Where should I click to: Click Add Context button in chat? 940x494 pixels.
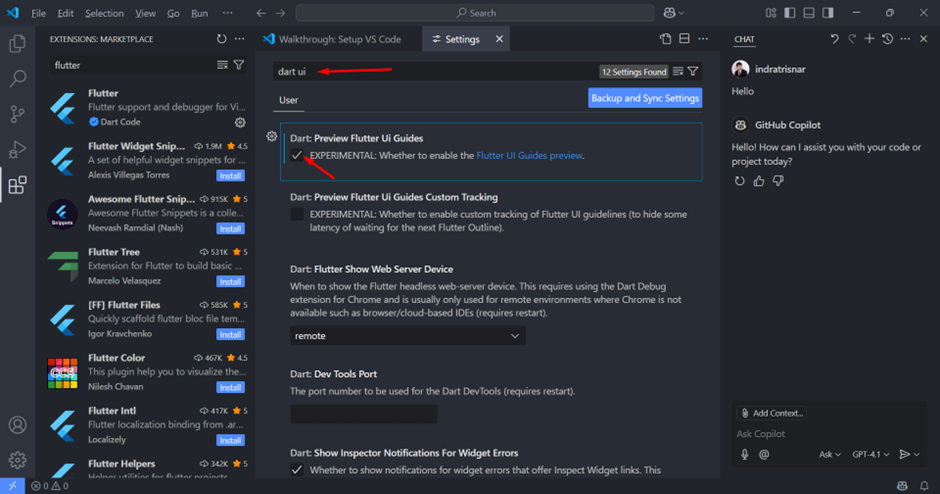click(772, 413)
